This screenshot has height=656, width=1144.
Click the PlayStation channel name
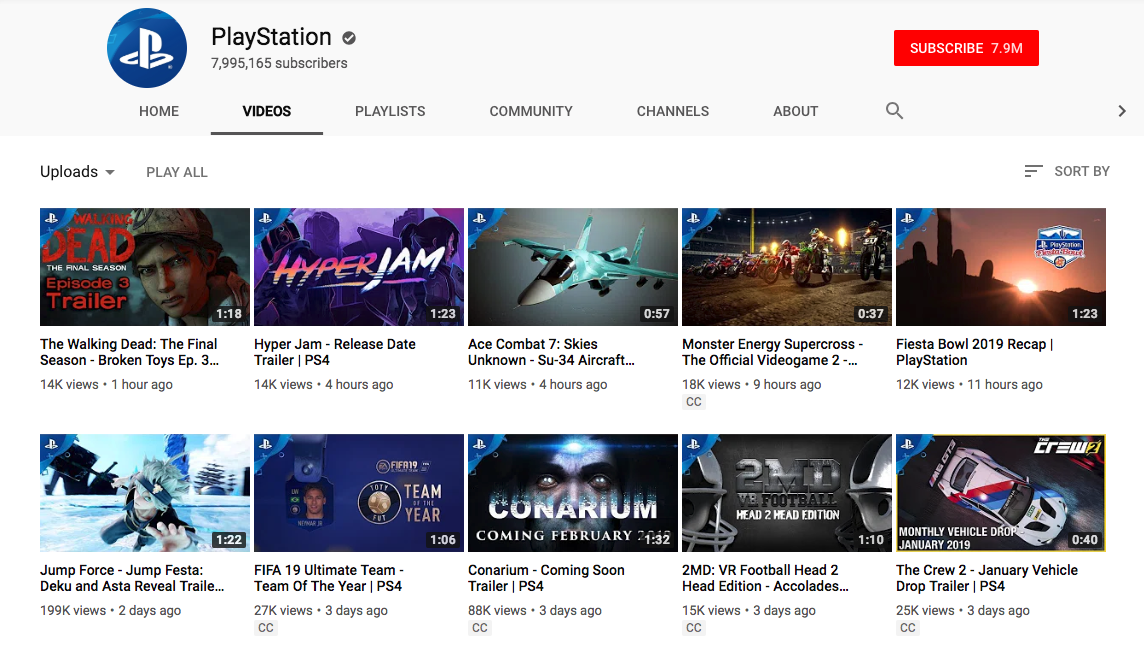coord(271,36)
